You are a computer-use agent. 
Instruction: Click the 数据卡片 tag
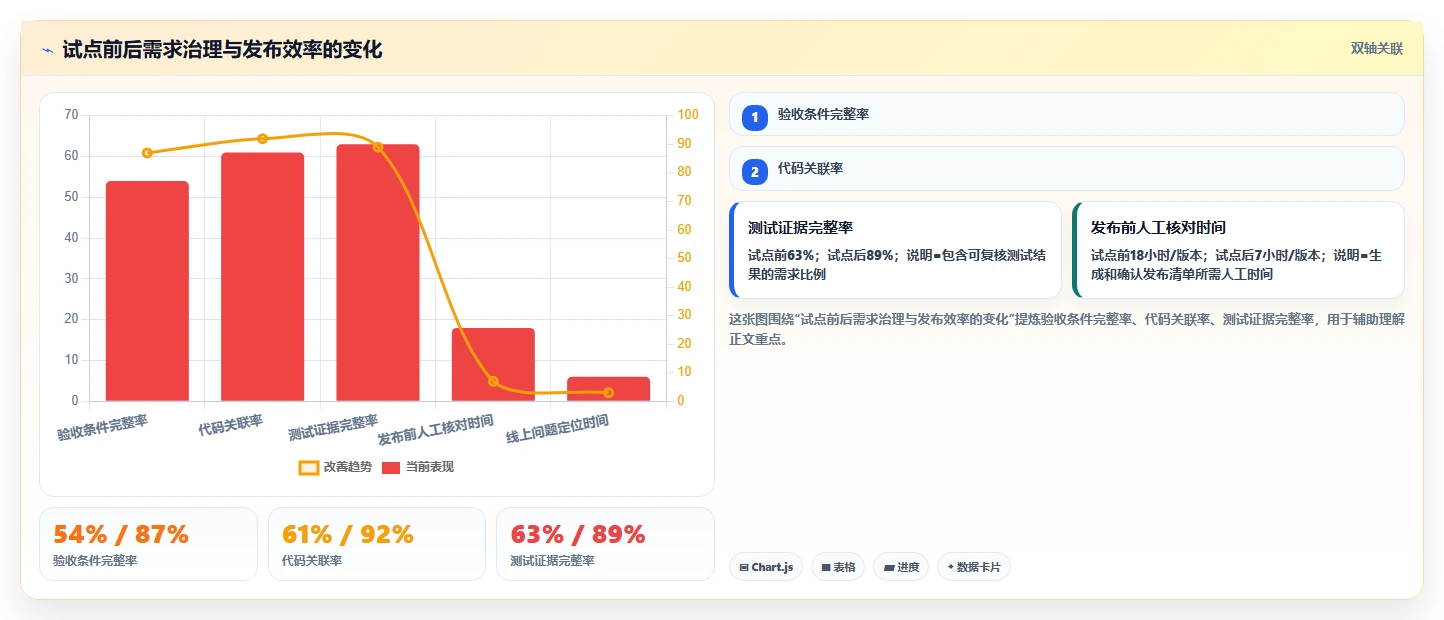pyautogui.click(x=974, y=567)
